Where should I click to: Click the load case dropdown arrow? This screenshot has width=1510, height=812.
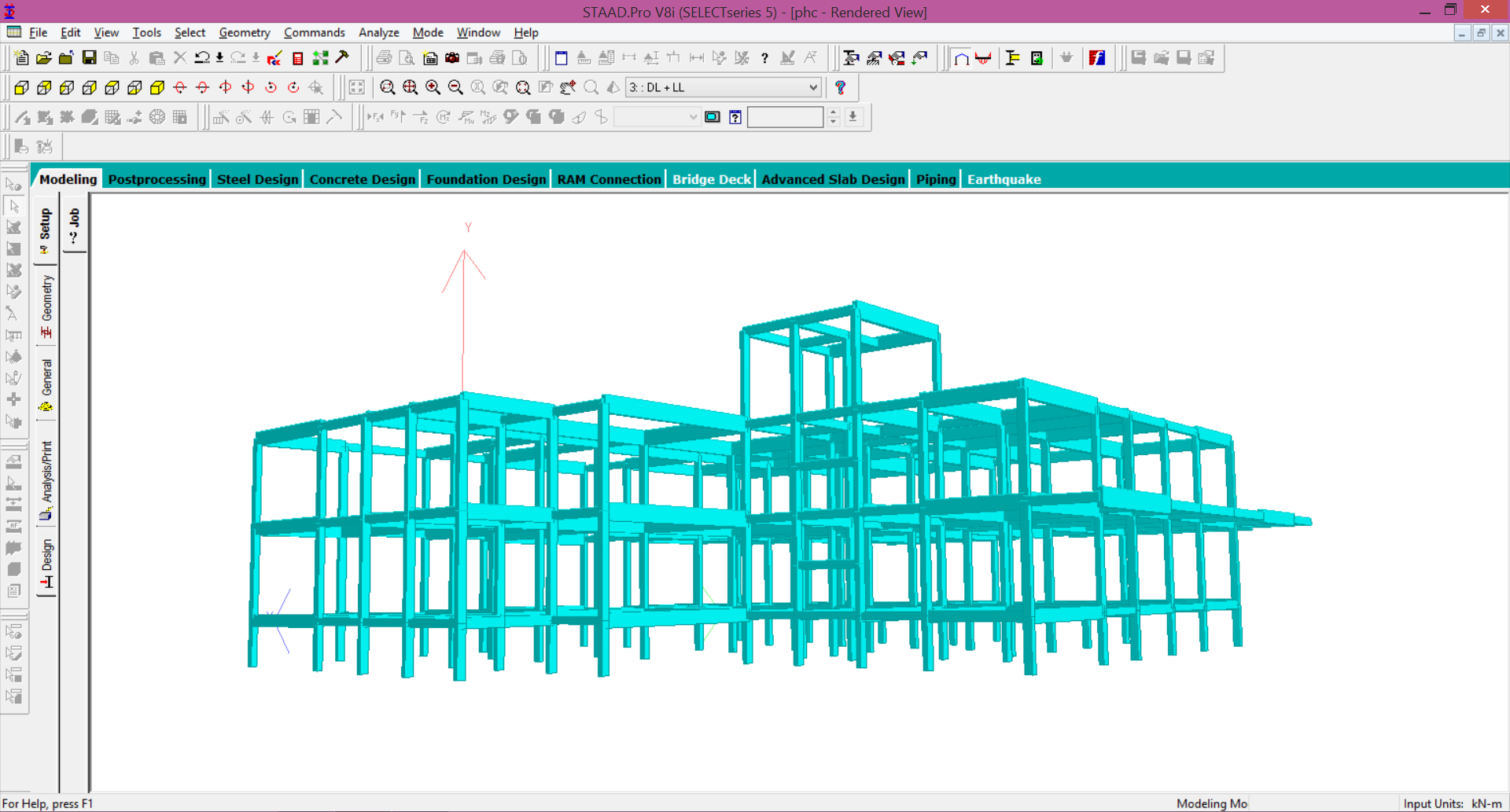813,87
